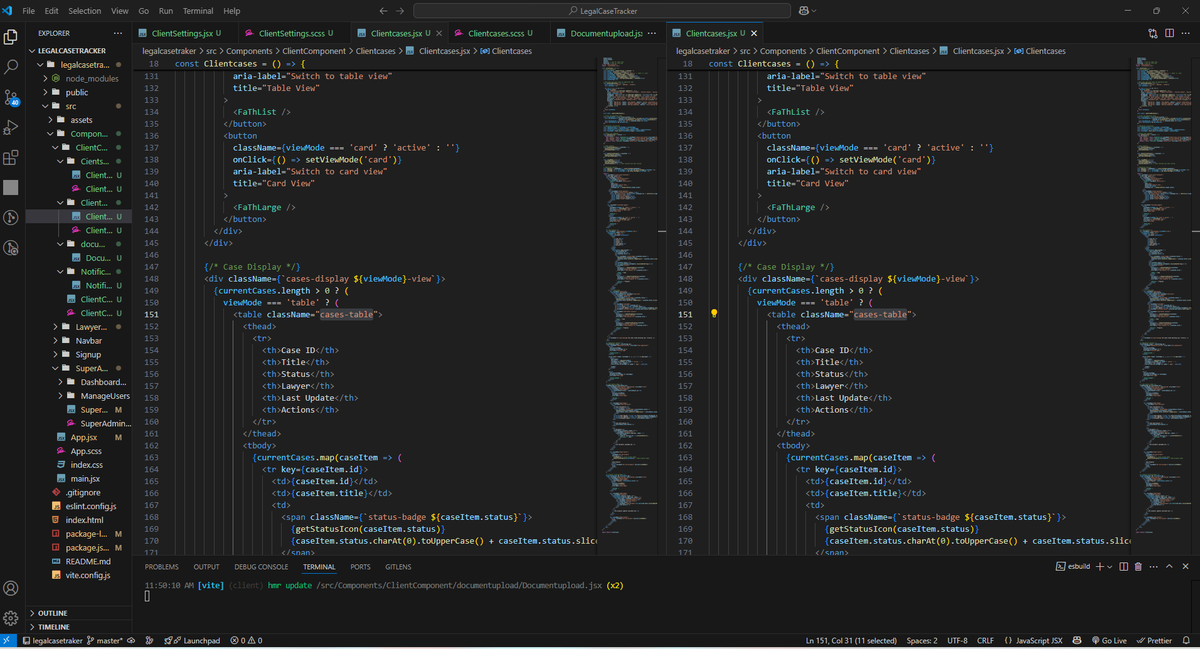The width and height of the screenshot is (1200, 649).
Task: Switch to Clientcases.scss tab
Action: [501, 33]
